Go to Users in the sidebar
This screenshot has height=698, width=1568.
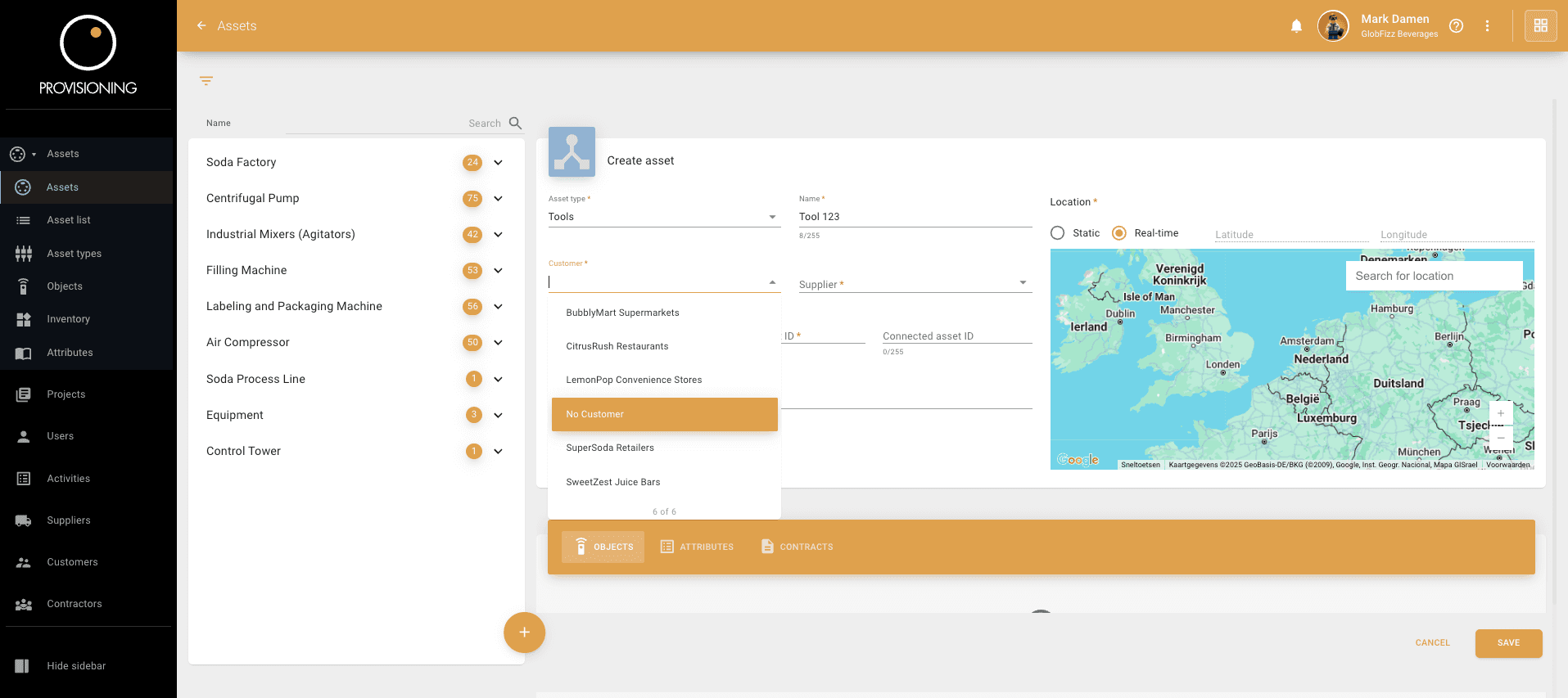pos(87,436)
